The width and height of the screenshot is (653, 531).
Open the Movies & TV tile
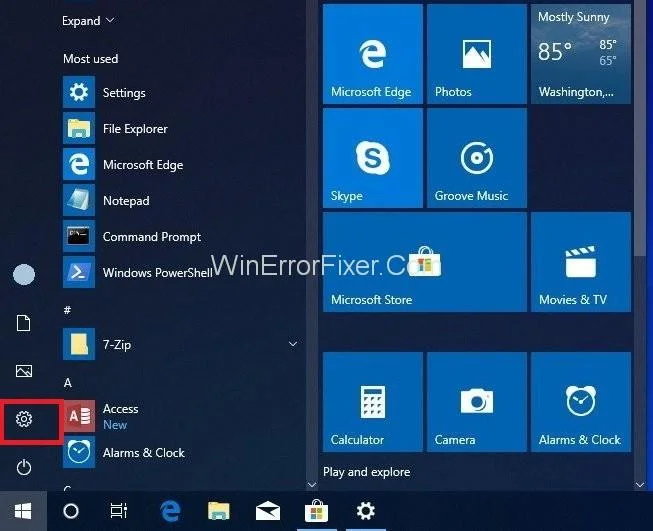(x=581, y=262)
